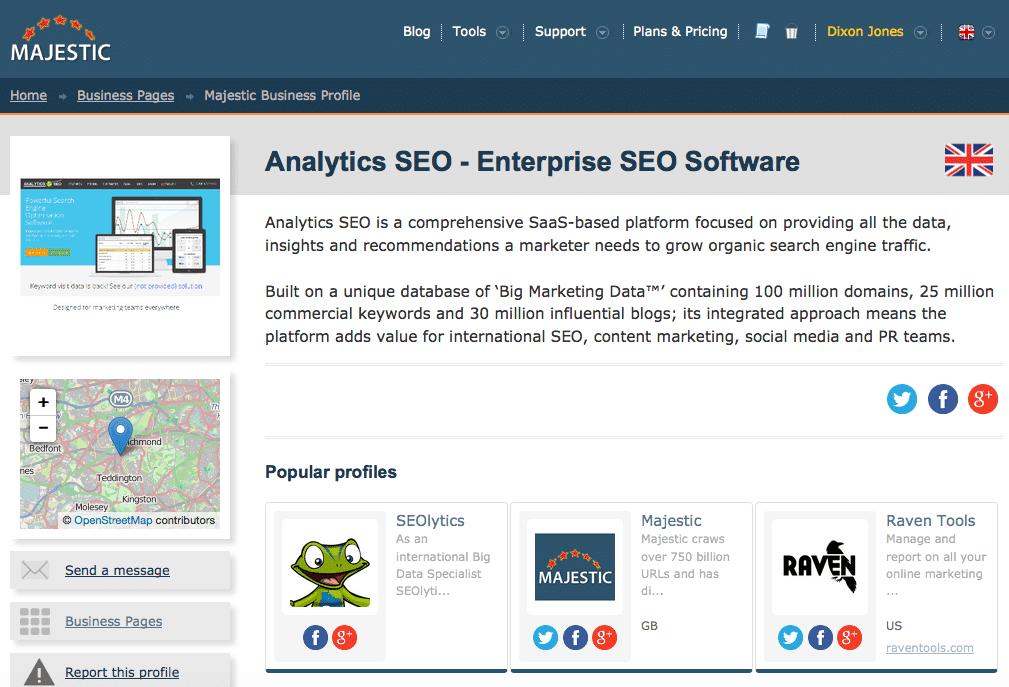1009x687 pixels.
Task: Open the notes document icon in the navbar
Action: [762, 31]
